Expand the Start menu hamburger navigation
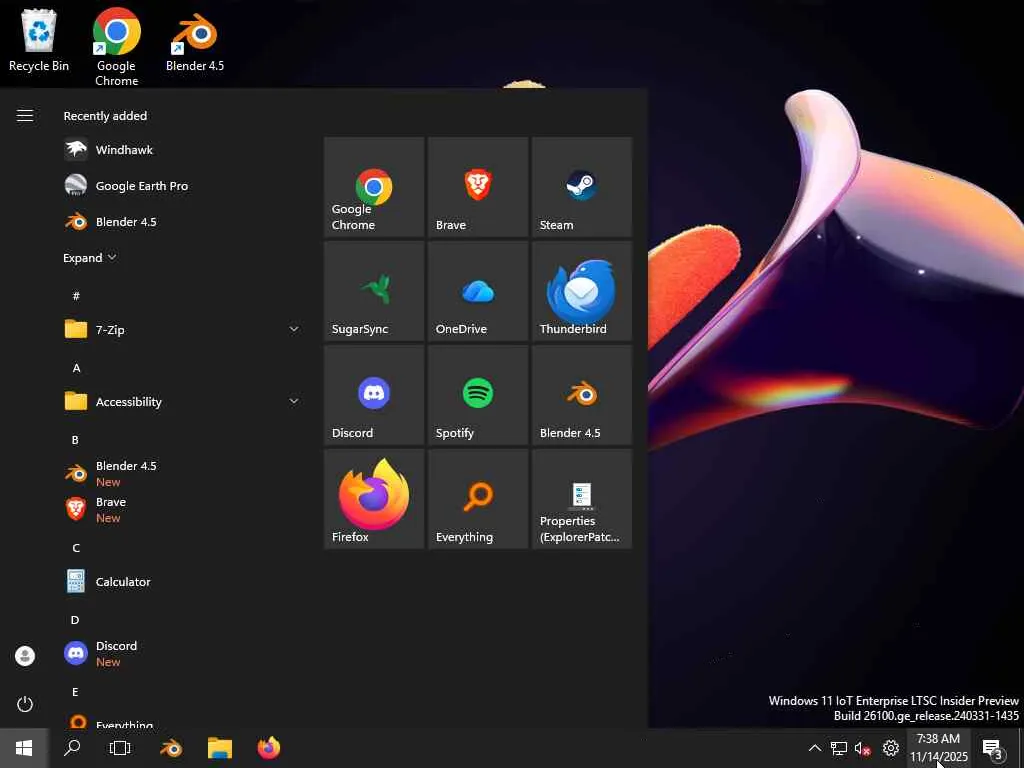 [x=25, y=116]
